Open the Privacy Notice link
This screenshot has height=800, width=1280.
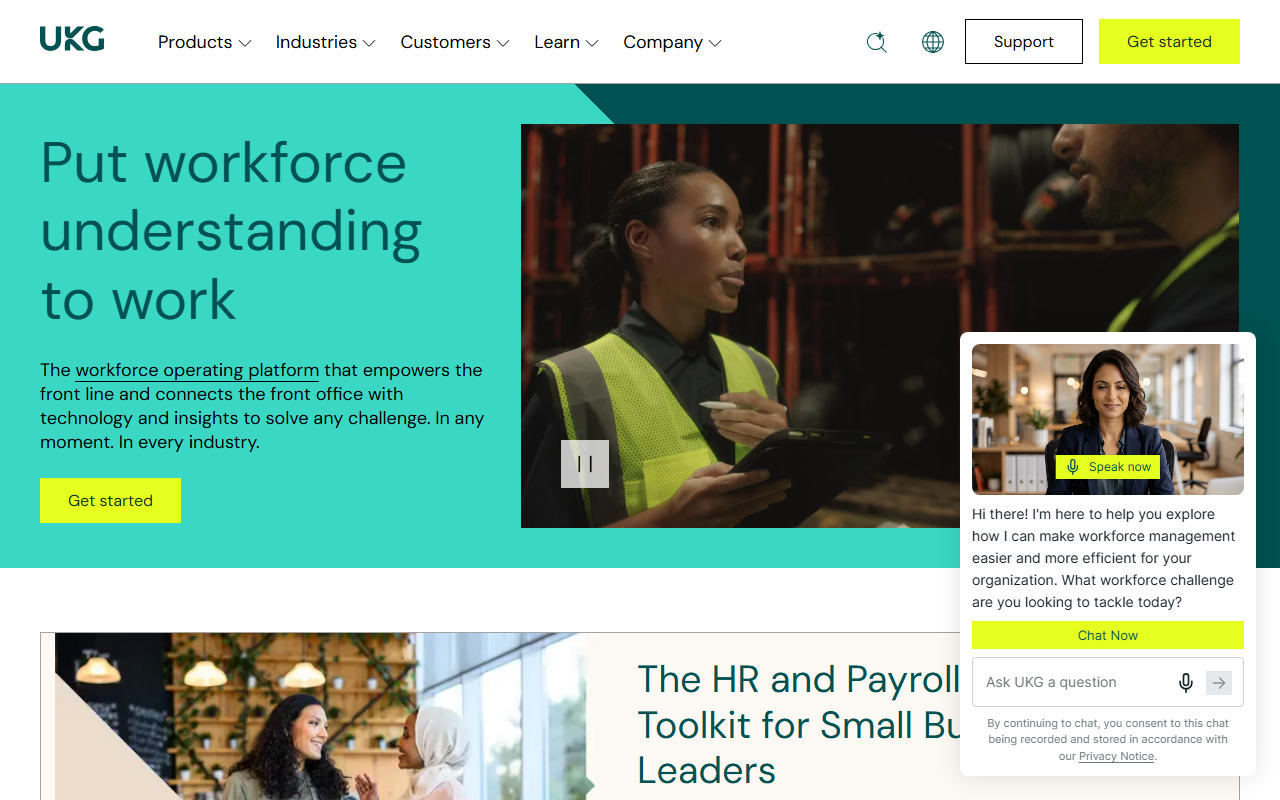pos(1117,756)
